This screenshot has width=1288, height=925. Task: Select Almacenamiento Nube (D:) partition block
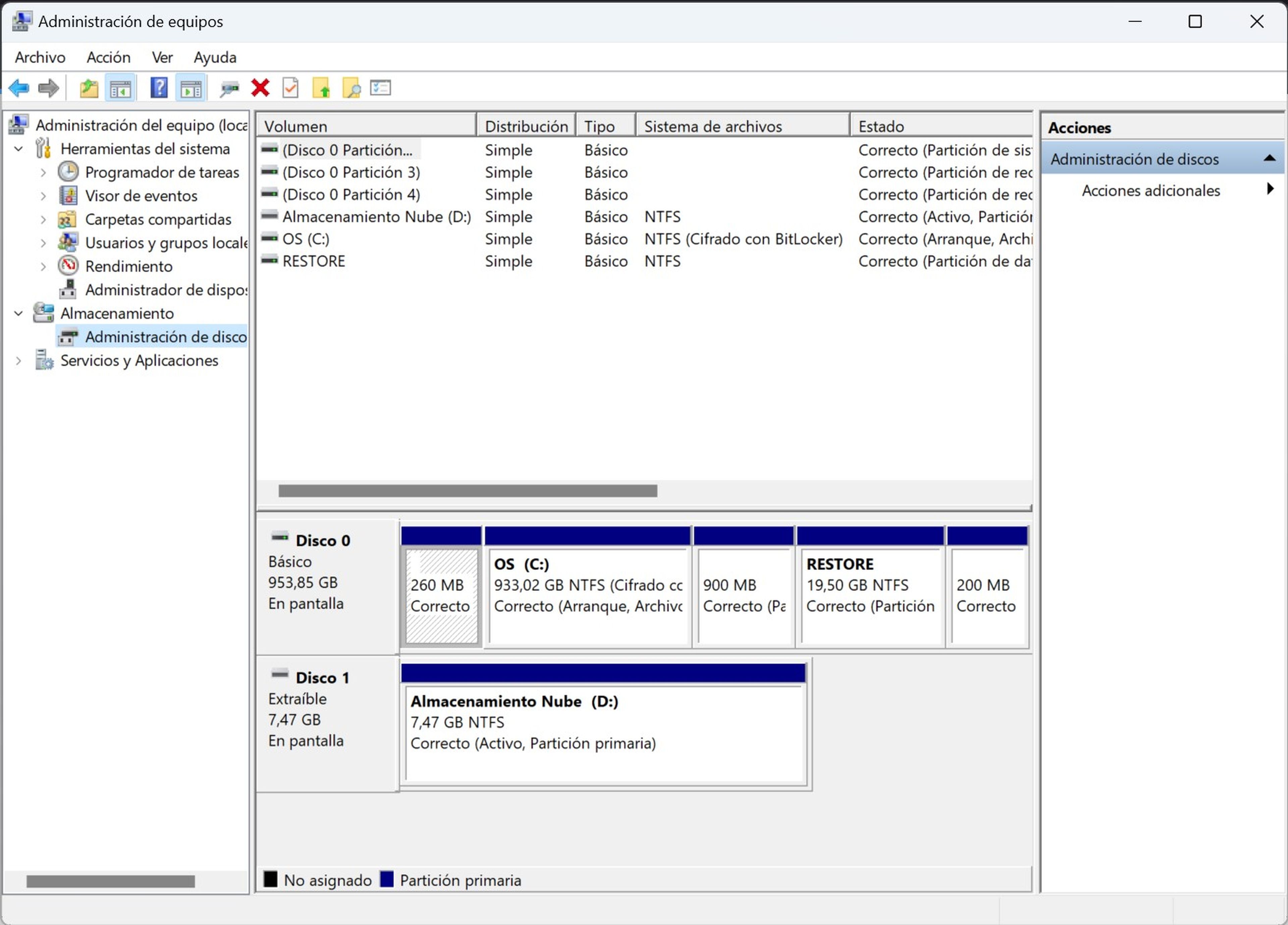click(604, 724)
